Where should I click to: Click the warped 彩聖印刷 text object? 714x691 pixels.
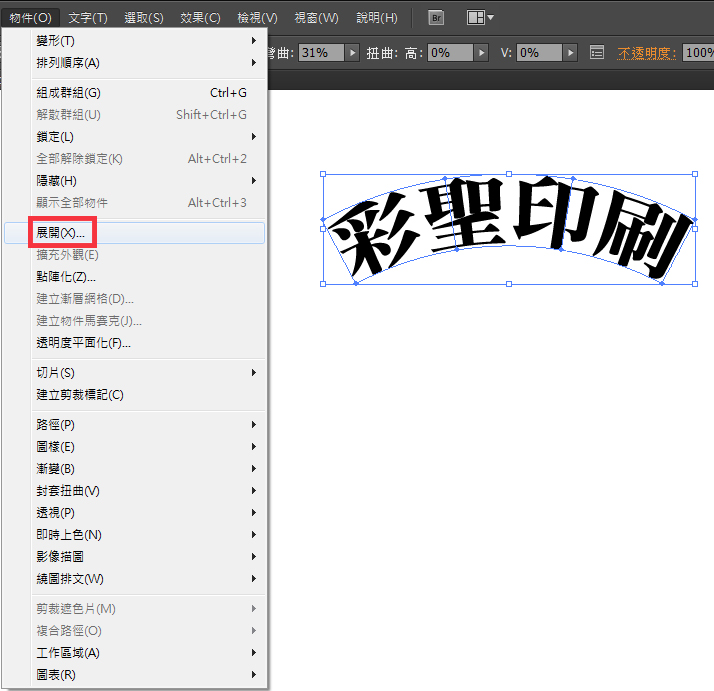click(x=508, y=230)
